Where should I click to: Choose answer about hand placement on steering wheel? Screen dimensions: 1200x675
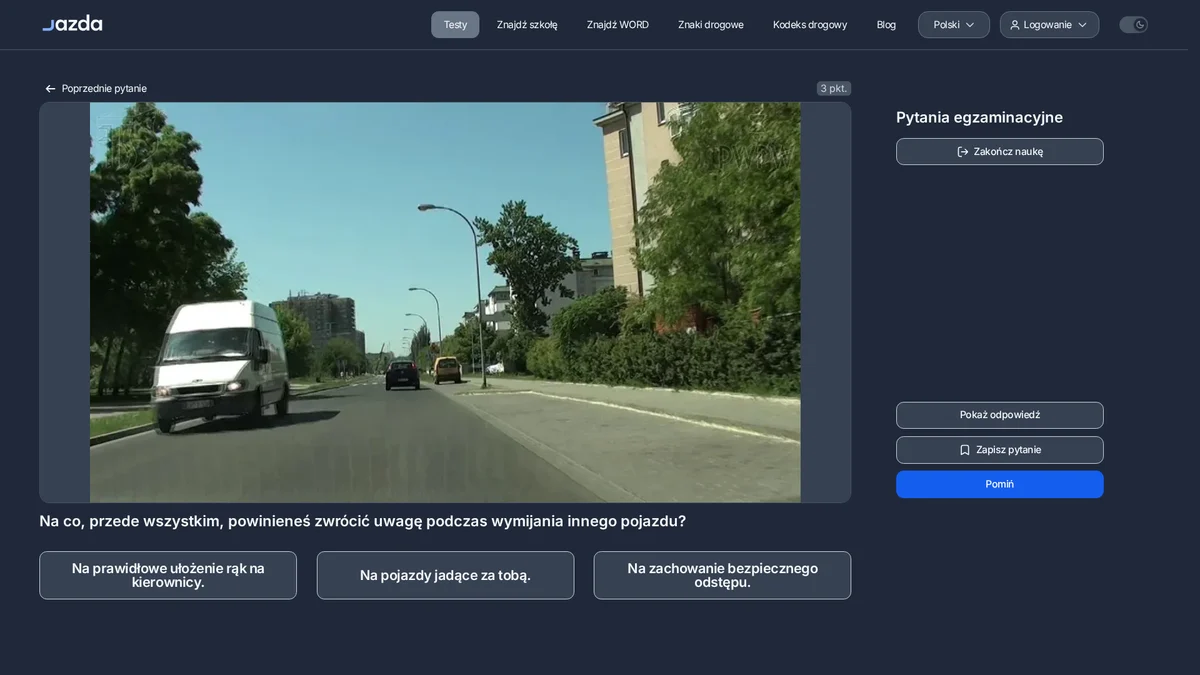168,575
